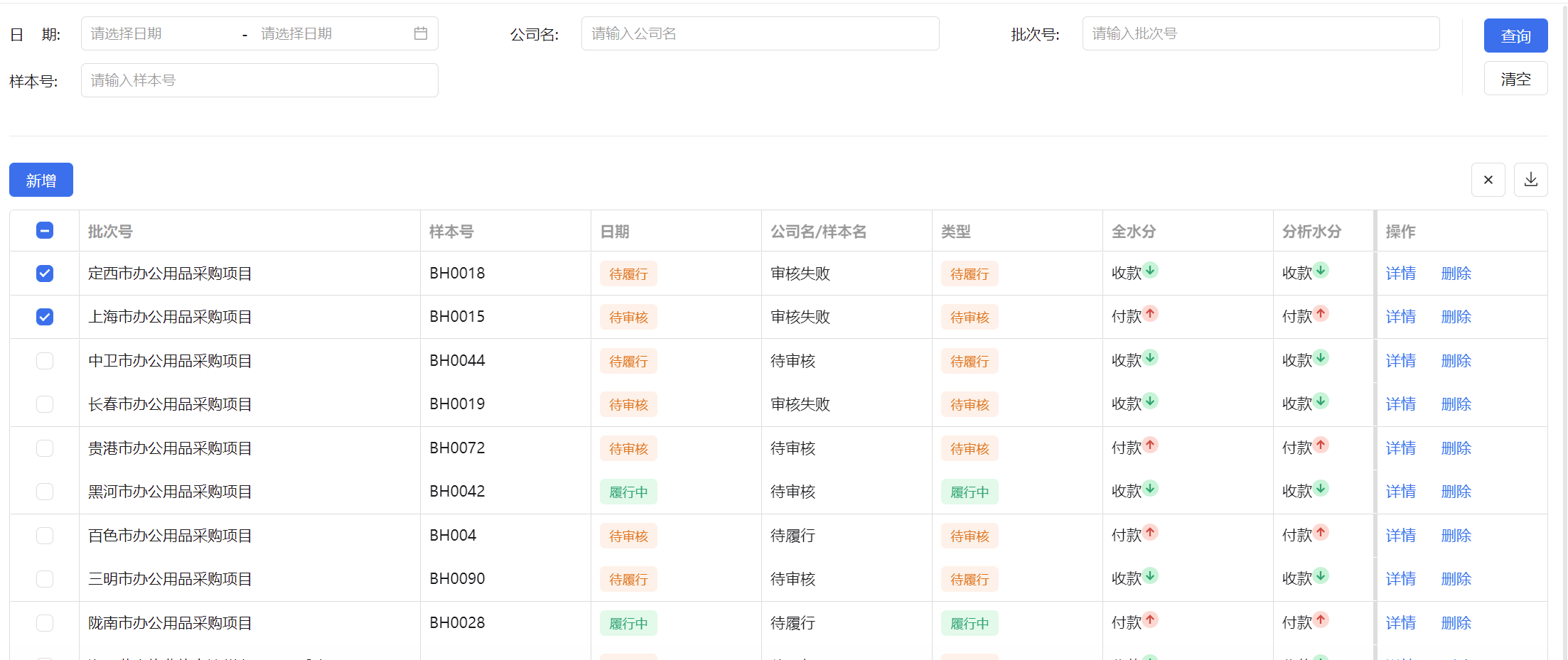This screenshot has height=660, width=1568.
Task: Select the 长春市办公用品采购项目 row checkbox
Action: [x=45, y=404]
